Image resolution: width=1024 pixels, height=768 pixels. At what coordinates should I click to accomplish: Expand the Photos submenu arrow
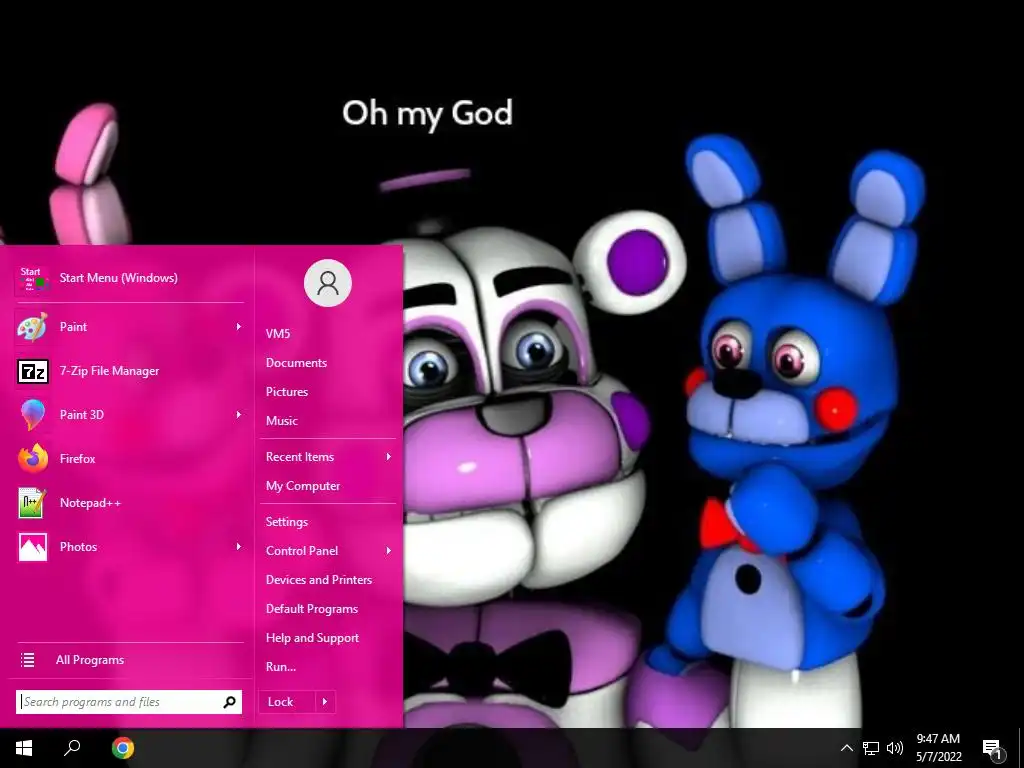tap(238, 547)
